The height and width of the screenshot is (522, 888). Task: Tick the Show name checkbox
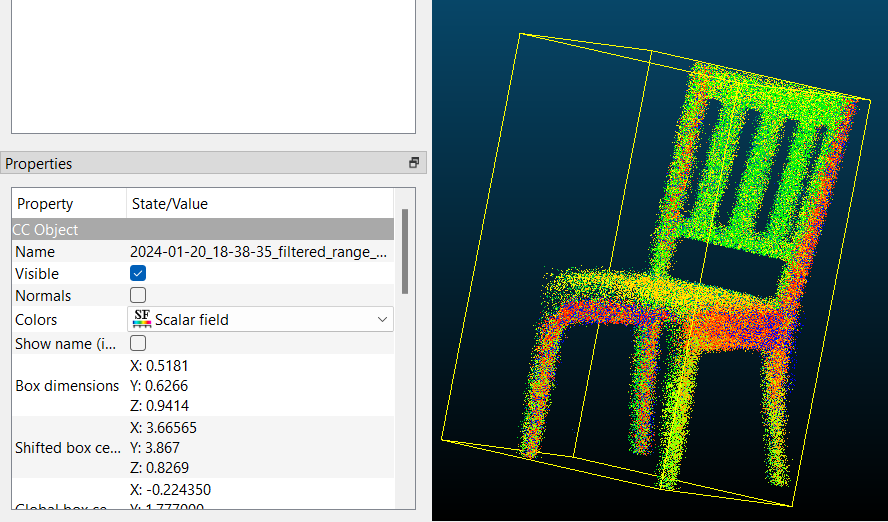tap(138, 343)
